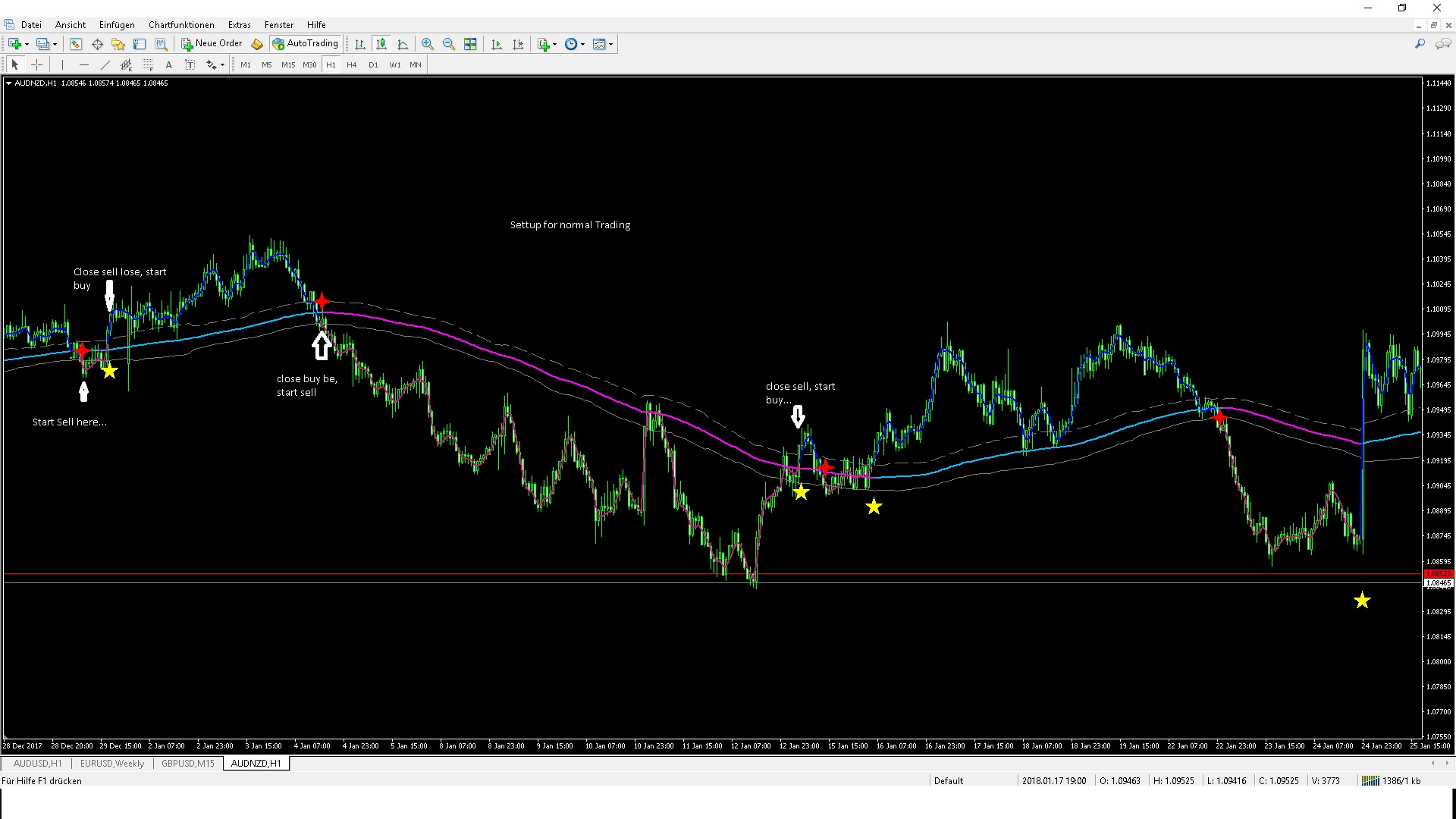Toggle chart auto-scroll icon
Image resolution: width=1456 pixels, height=819 pixels.
pyautogui.click(x=497, y=44)
